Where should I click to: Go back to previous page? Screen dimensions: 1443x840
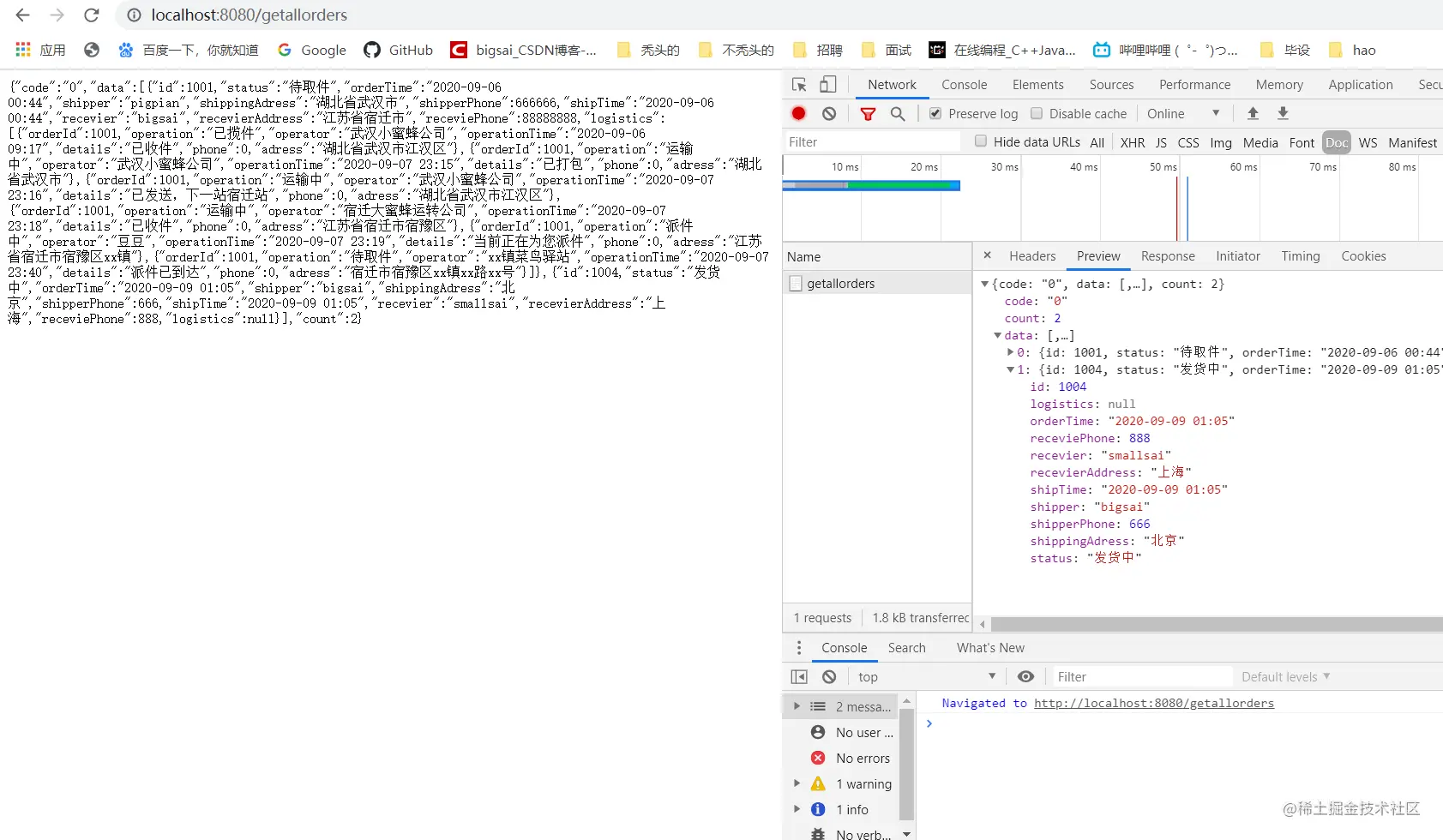[x=23, y=15]
